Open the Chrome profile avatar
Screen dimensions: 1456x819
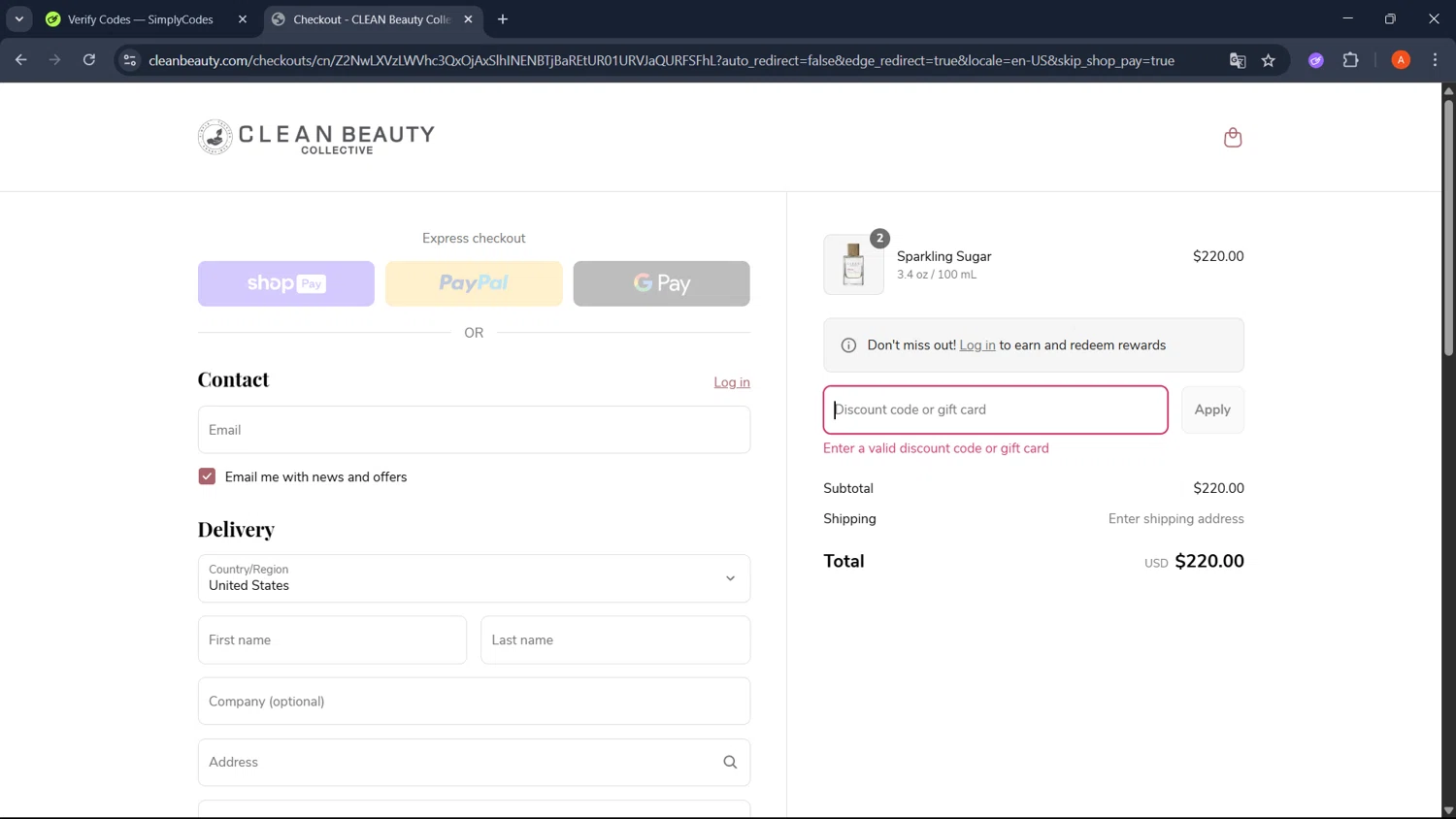1401,60
